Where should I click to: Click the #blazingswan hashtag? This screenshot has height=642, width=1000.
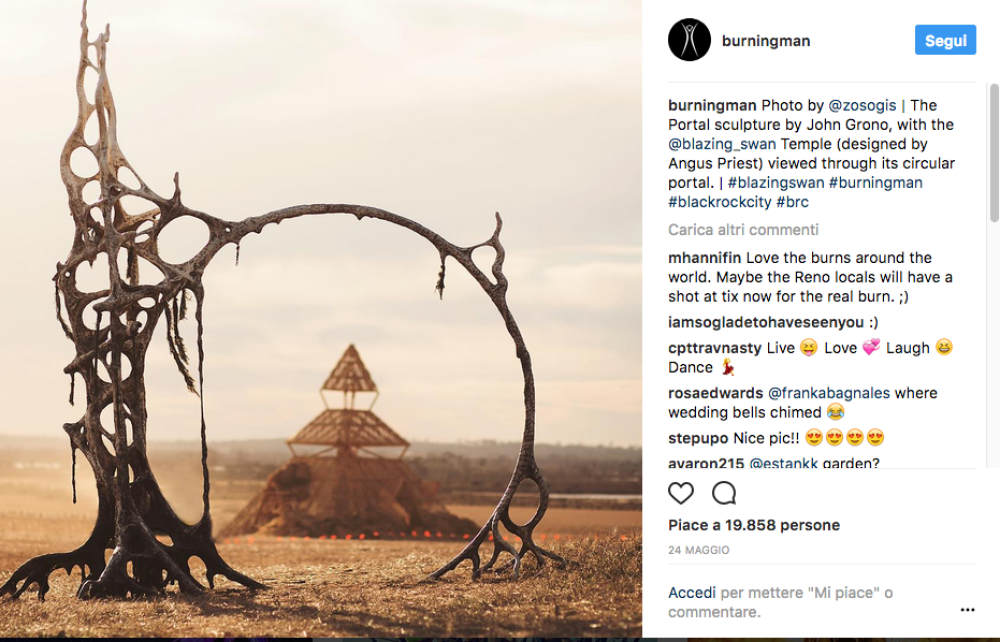click(775, 183)
